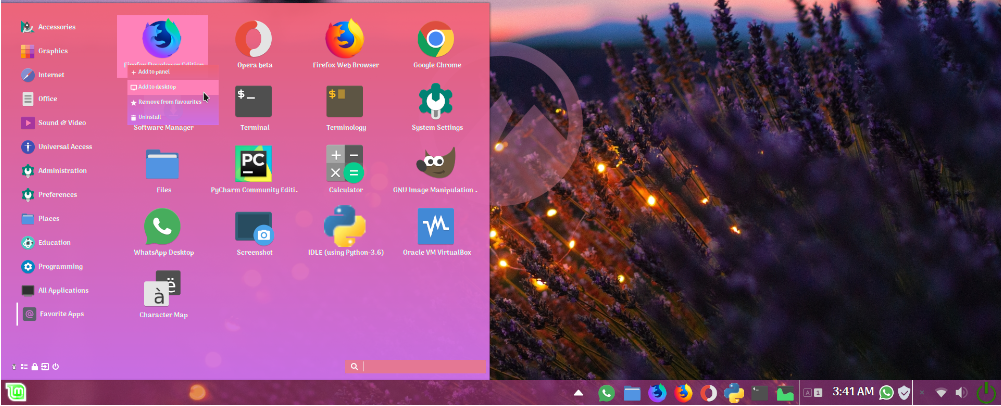Select the Programming category
Viewport: 1001px width, 406px height.
pos(52,266)
